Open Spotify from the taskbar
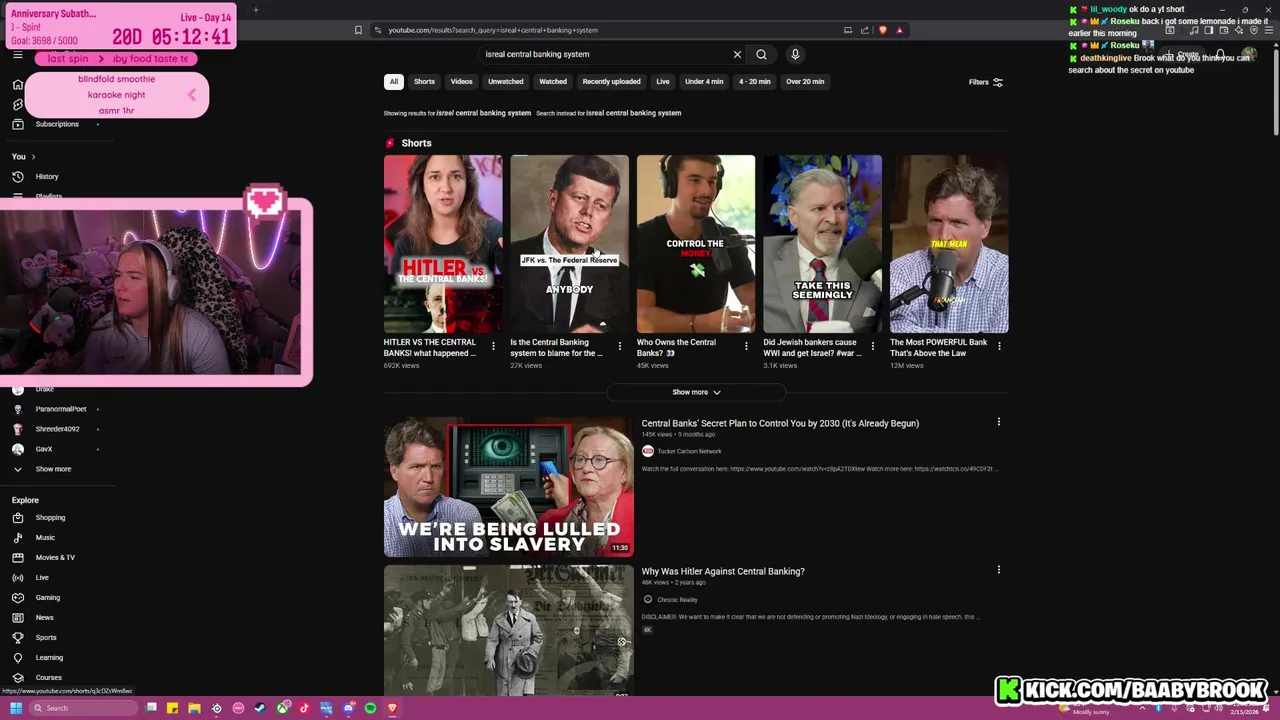The image size is (1280, 720). [x=370, y=708]
